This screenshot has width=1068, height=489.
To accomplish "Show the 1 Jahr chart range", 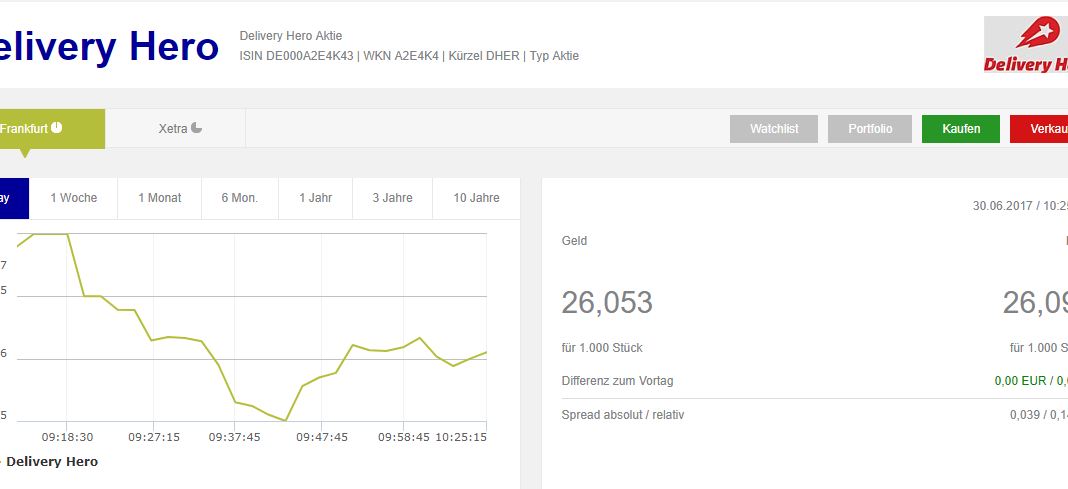I will [x=315, y=198].
